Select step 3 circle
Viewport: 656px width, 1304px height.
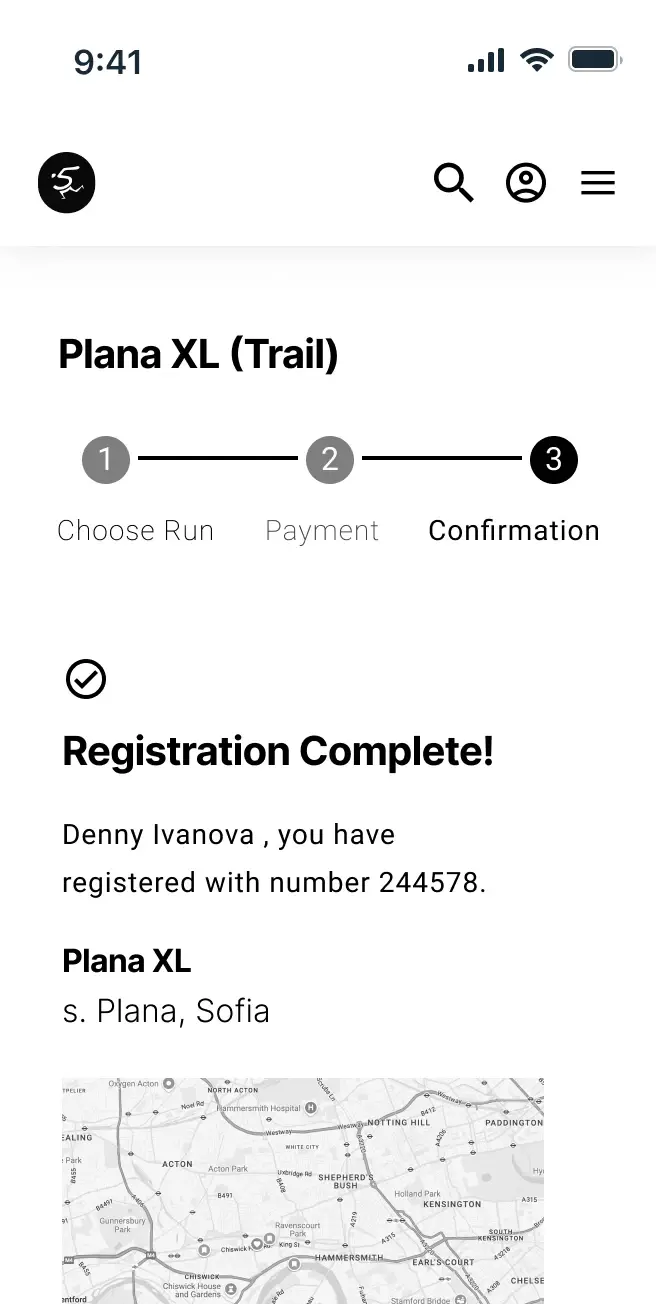coord(554,460)
